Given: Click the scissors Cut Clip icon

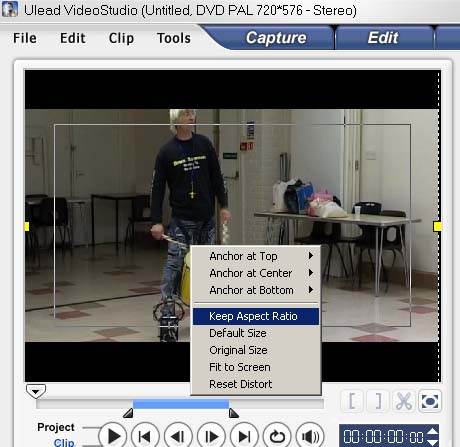Looking at the screenshot, I should coord(404,401).
